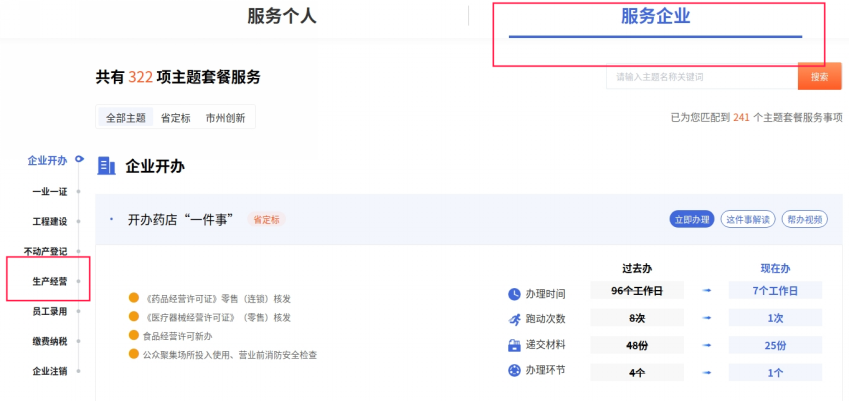Viewport: 849px width, 401px height.
Task: Click the briefcase icon beside 递交材料
Action: click(514, 345)
